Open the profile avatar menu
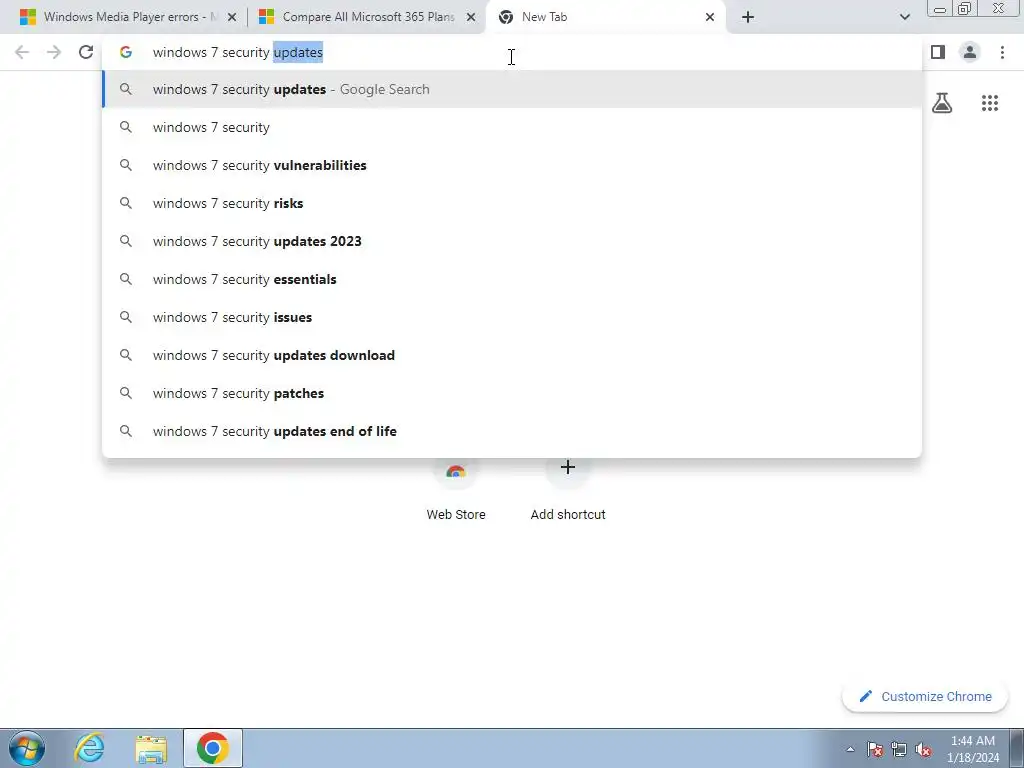The image size is (1024, 768). [970, 52]
